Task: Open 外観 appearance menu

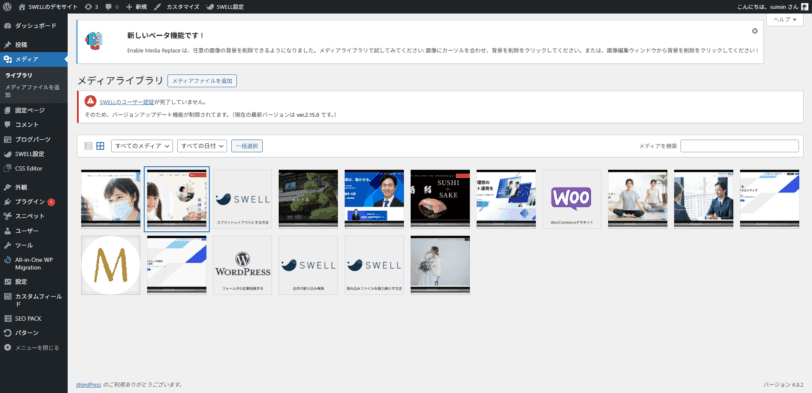Action: tap(34, 187)
